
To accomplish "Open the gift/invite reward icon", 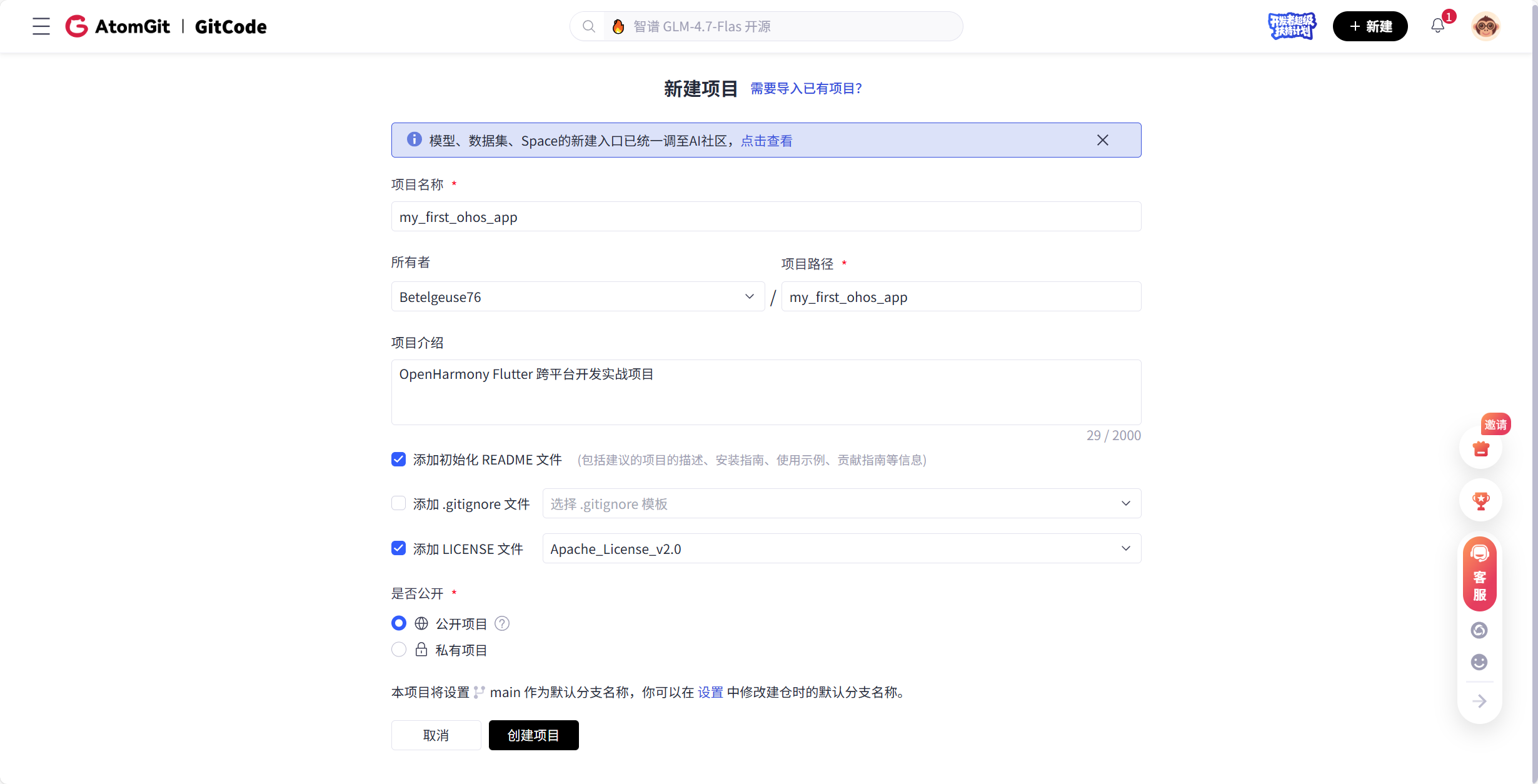I will click(x=1480, y=449).
